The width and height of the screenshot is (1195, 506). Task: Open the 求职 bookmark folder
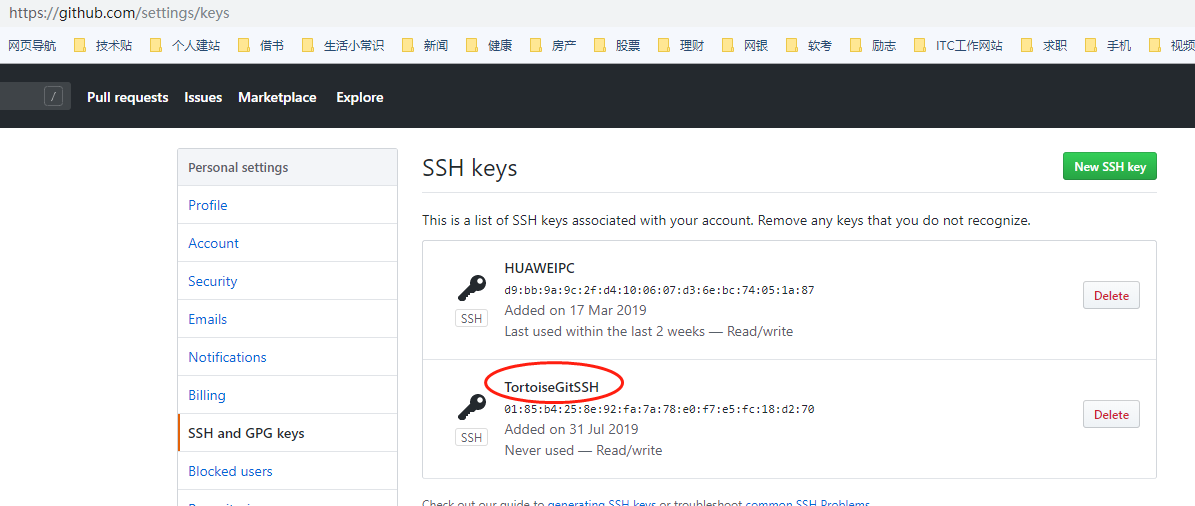point(1043,46)
